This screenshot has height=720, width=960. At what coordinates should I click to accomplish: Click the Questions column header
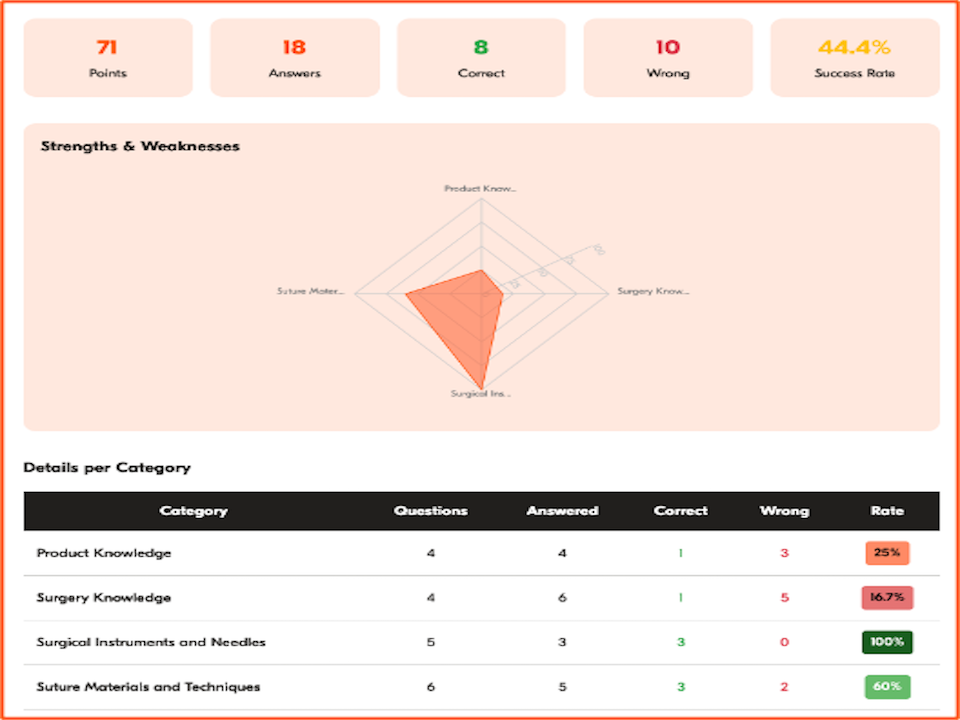coord(431,511)
